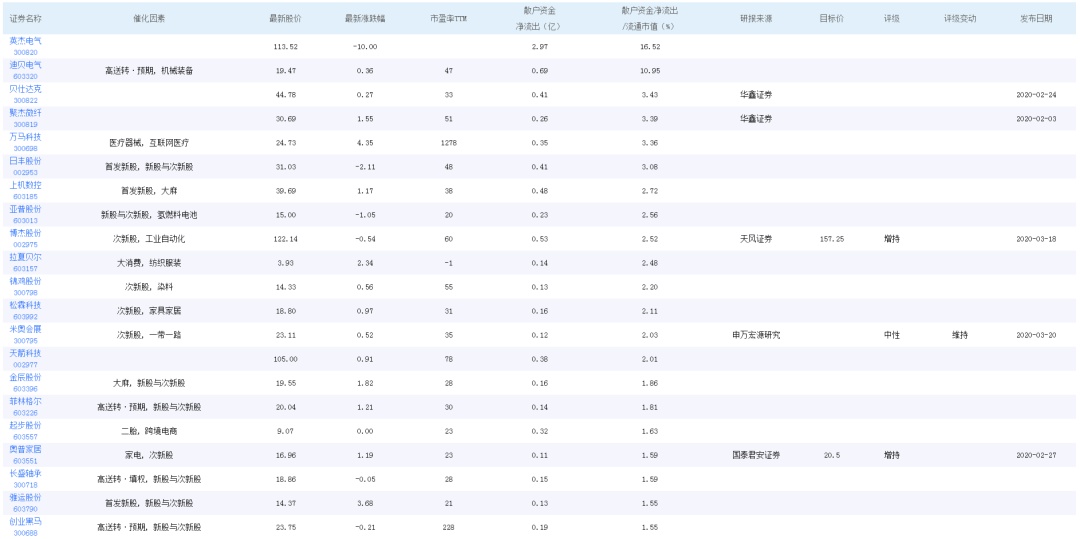Viewport: 1080px width, 539px height.
Task: Select the date 2020-02-27
Action: point(1036,455)
